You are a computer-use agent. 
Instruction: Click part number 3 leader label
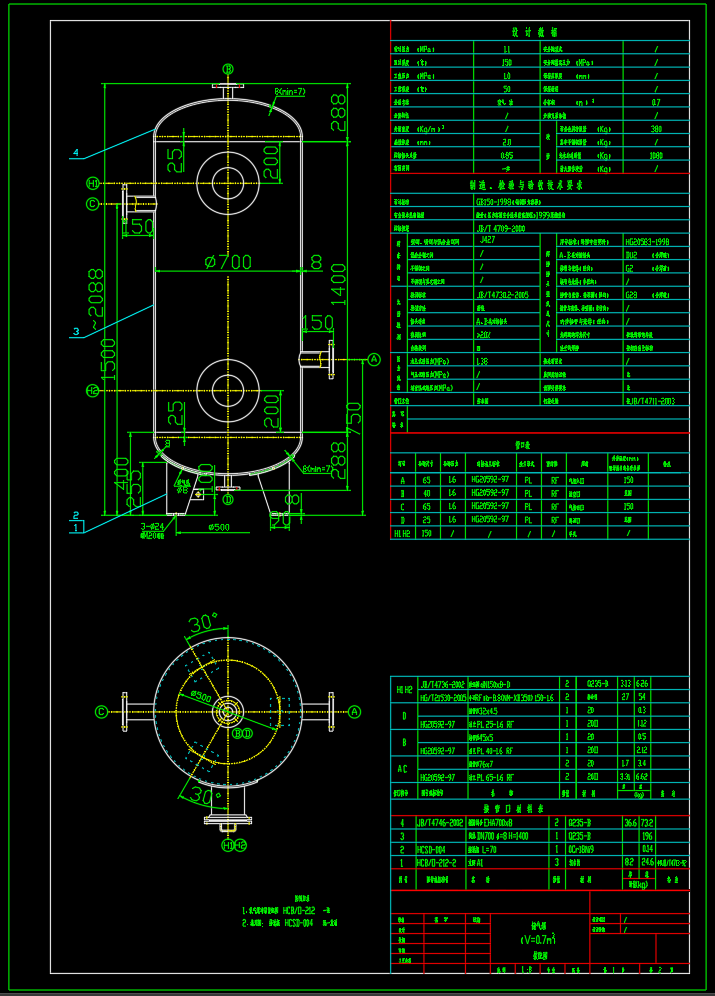point(75,331)
